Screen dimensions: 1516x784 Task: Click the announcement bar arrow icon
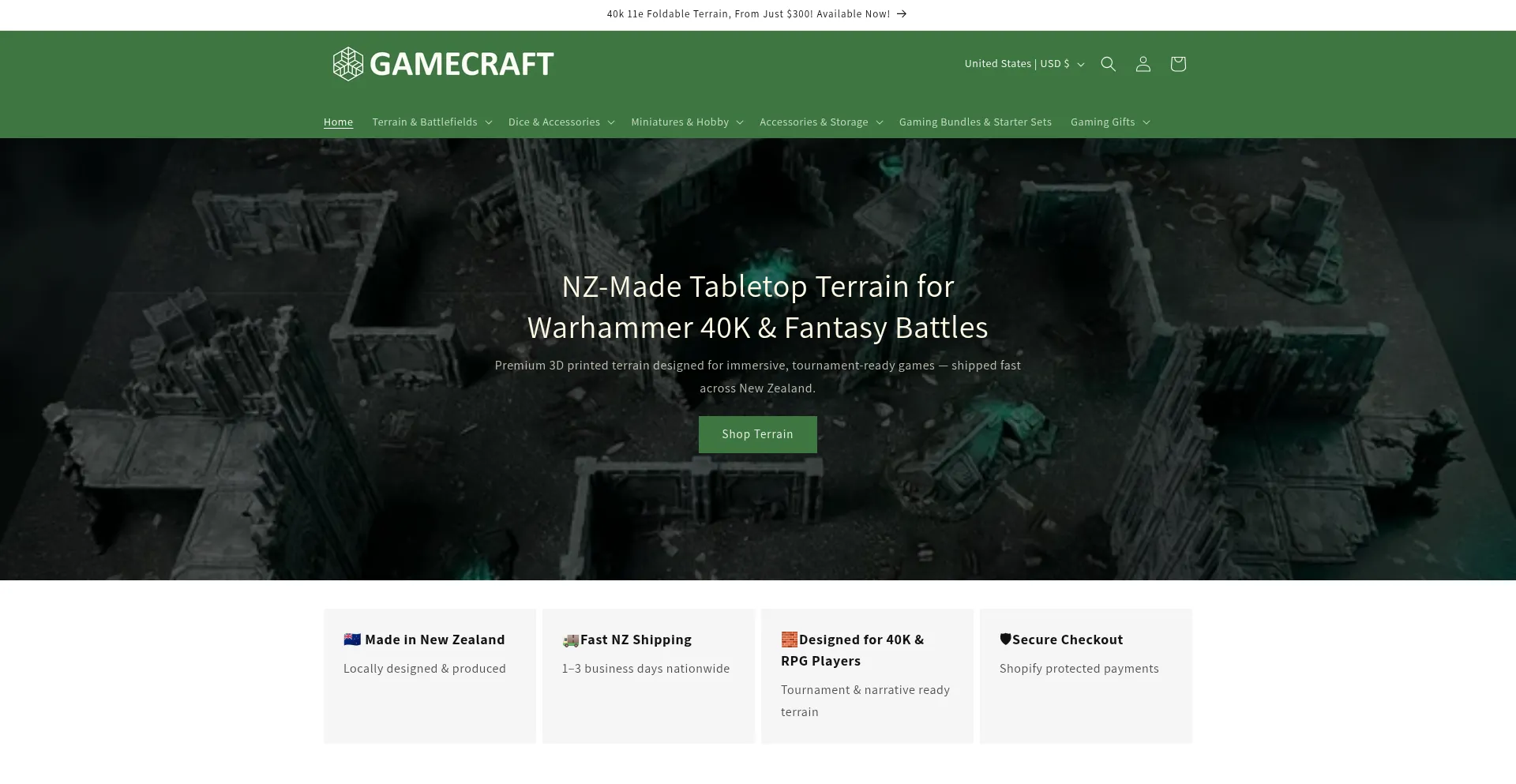click(902, 14)
